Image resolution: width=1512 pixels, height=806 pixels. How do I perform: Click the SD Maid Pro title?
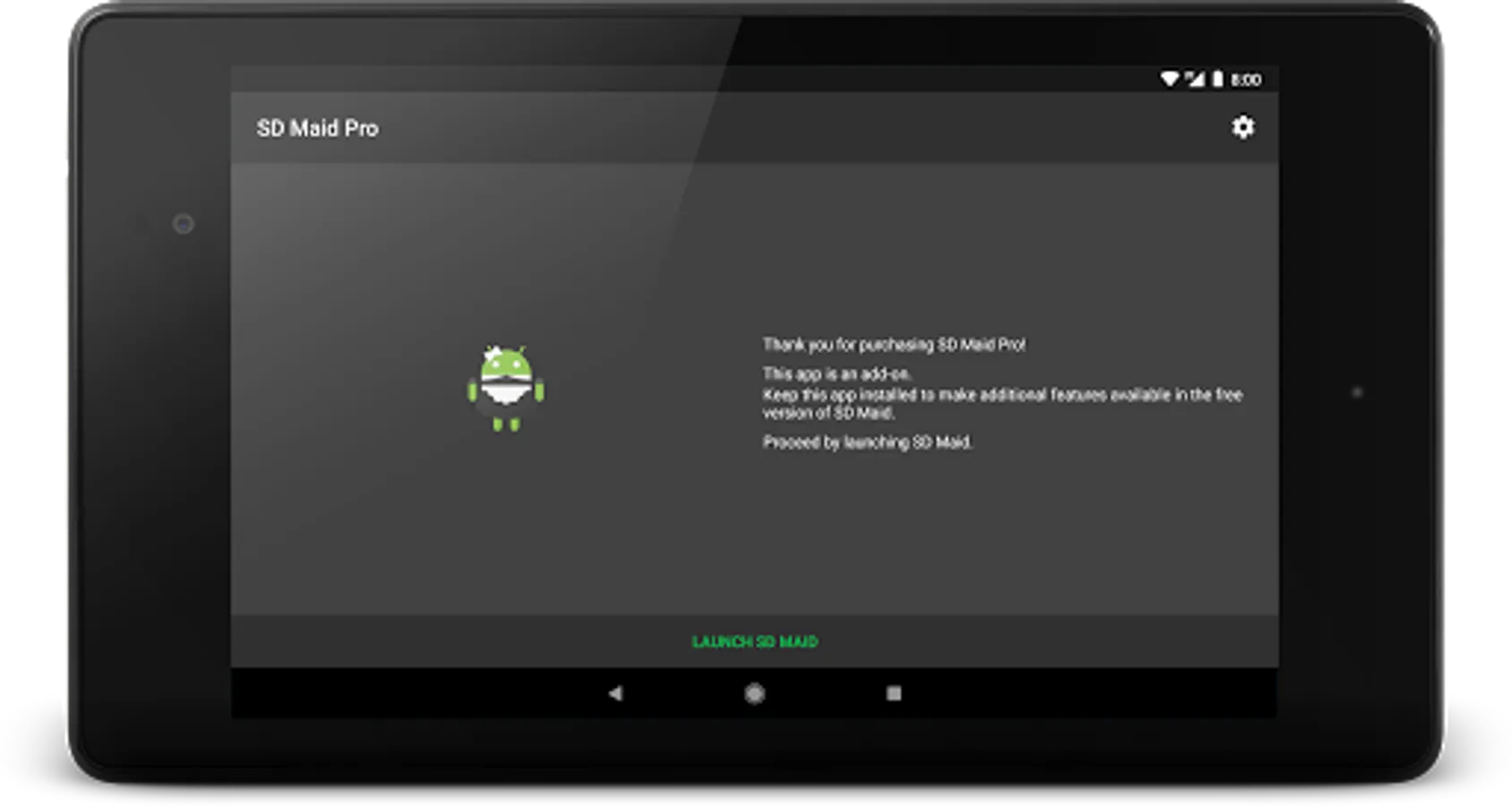pyautogui.click(x=317, y=128)
